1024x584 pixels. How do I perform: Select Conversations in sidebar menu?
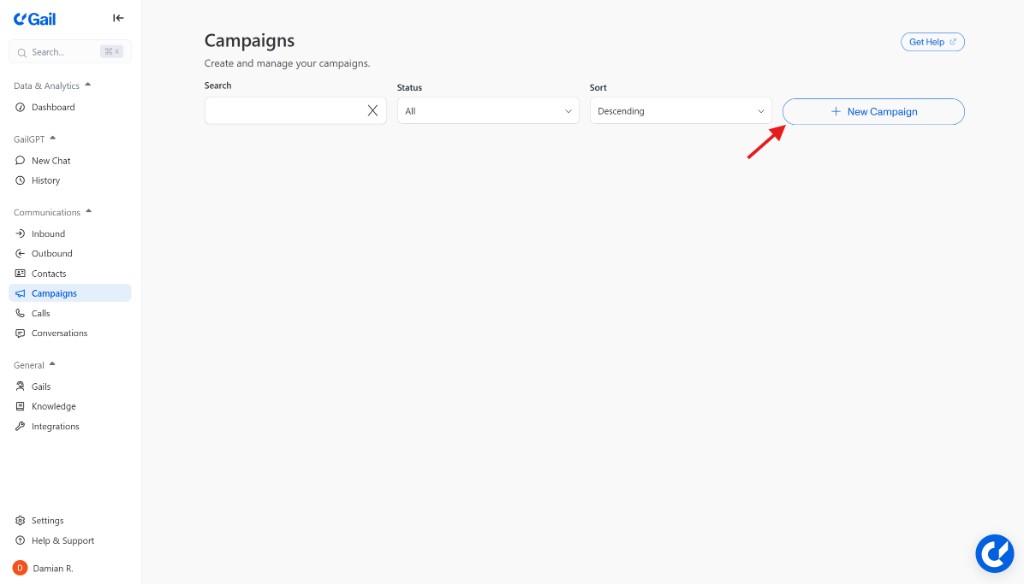pos(59,333)
